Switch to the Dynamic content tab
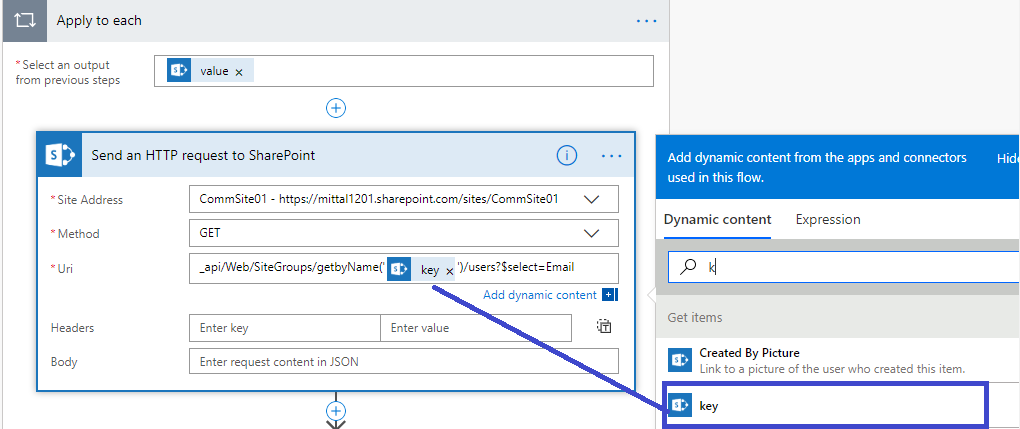 tap(718, 219)
